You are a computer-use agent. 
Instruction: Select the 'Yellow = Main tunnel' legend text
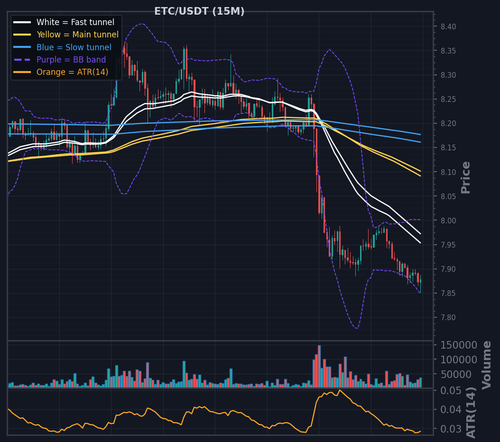pyautogui.click(x=78, y=35)
